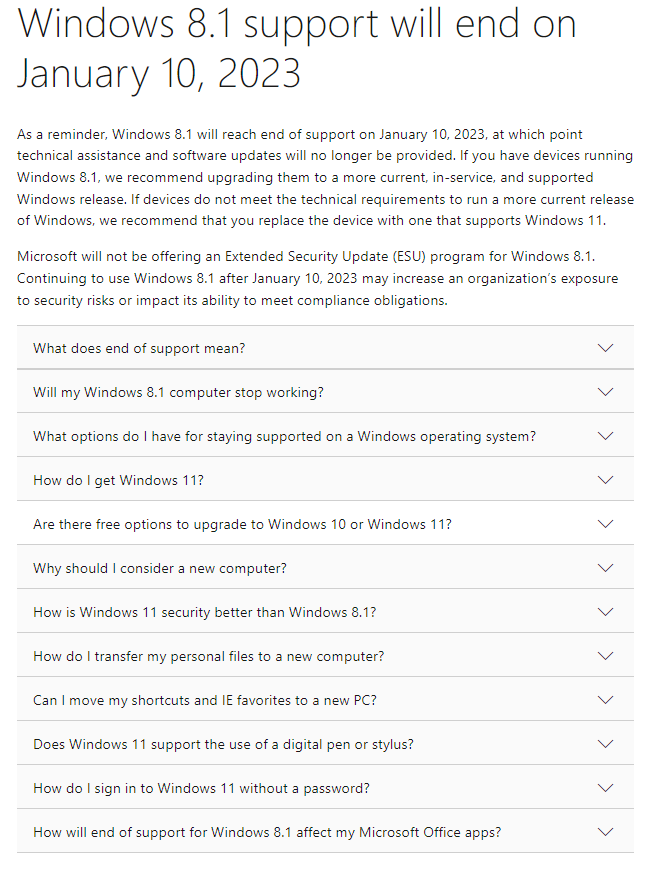Click chevron for shortcuts and IE favorites question
This screenshot has height=871, width=648.
tap(604, 700)
